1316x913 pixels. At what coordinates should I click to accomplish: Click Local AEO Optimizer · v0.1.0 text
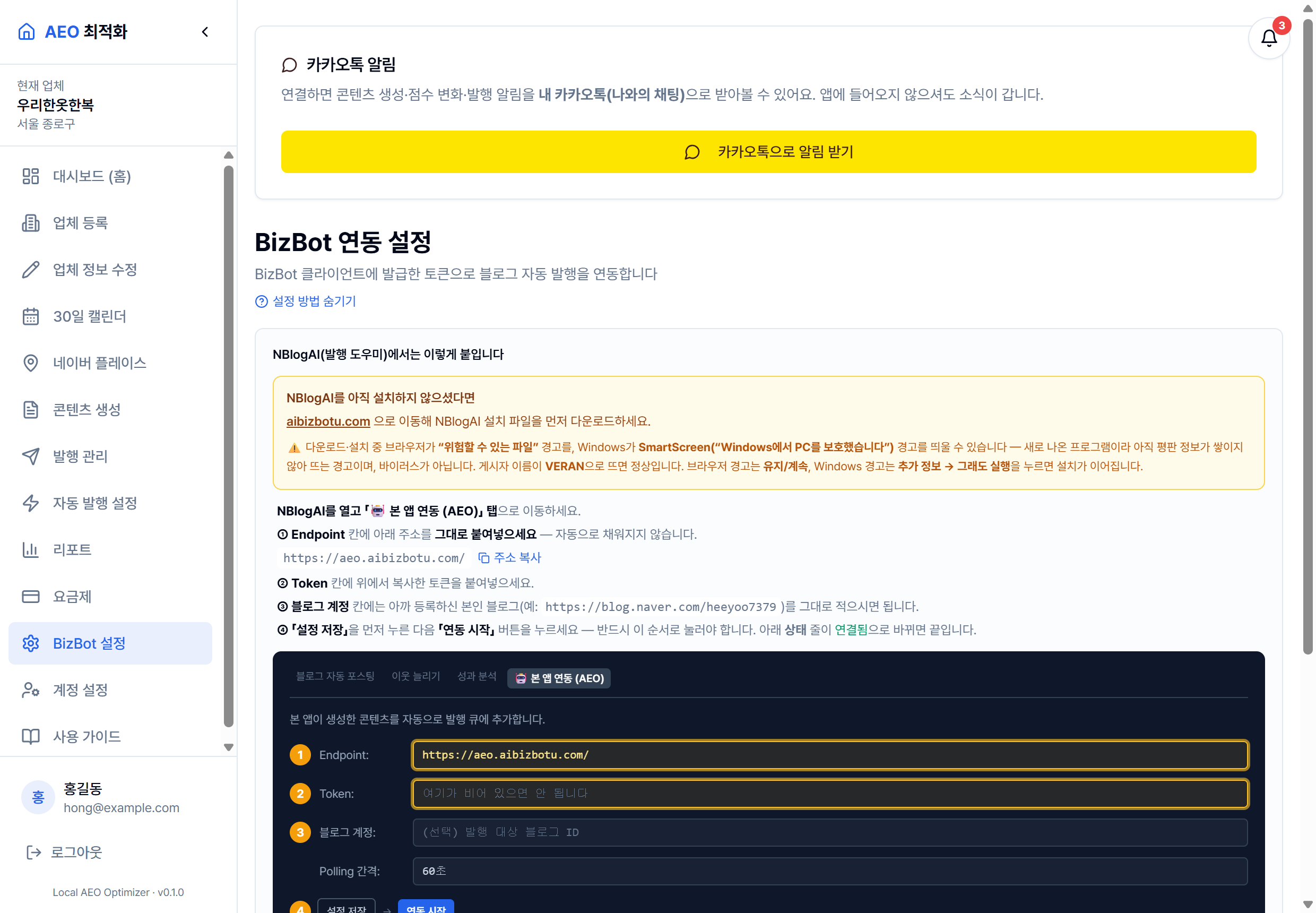(x=118, y=893)
